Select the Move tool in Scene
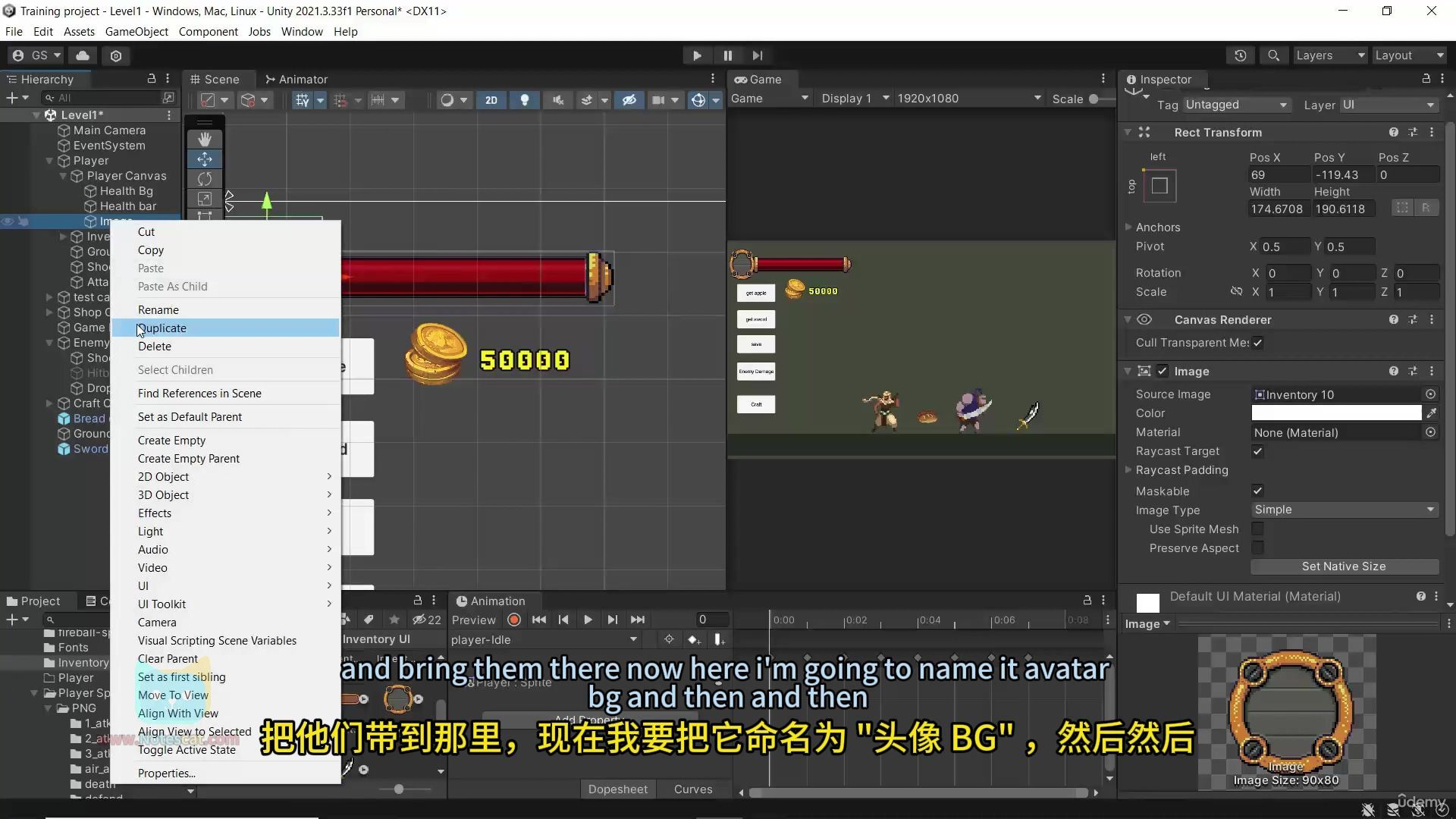The width and height of the screenshot is (1456, 819). (x=205, y=159)
